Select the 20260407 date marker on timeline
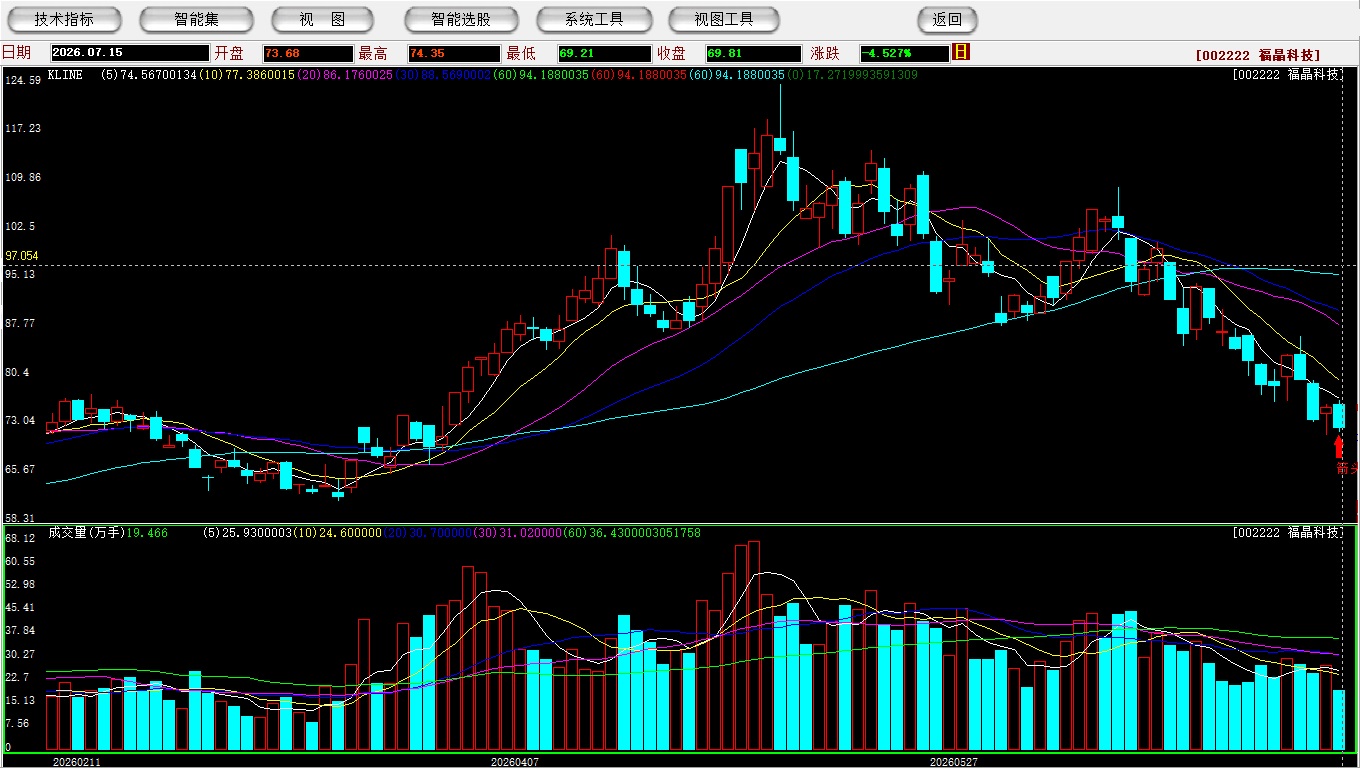1360x768 pixels. [514, 761]
